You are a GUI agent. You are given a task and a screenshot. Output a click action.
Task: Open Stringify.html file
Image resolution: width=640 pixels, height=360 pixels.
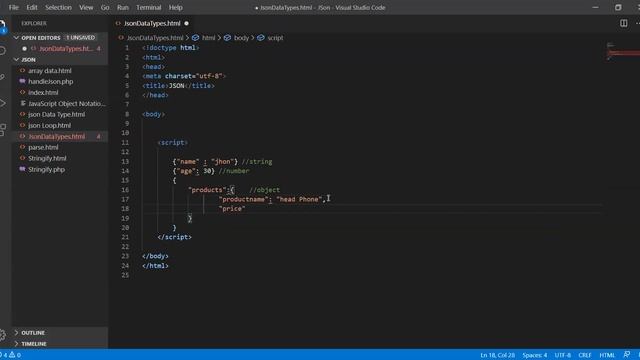[47, 158]
